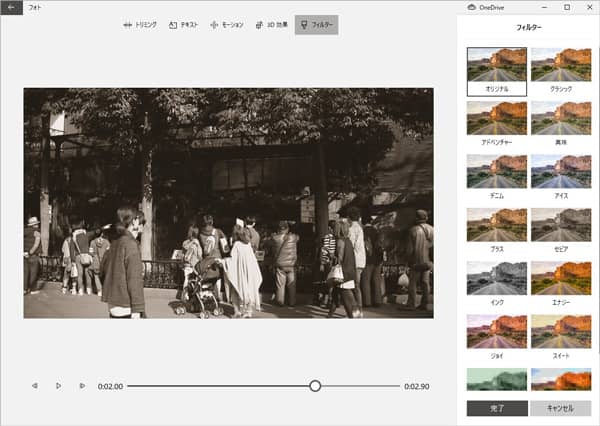Click the キャンセル (Cancel) button

pos(560,408)
